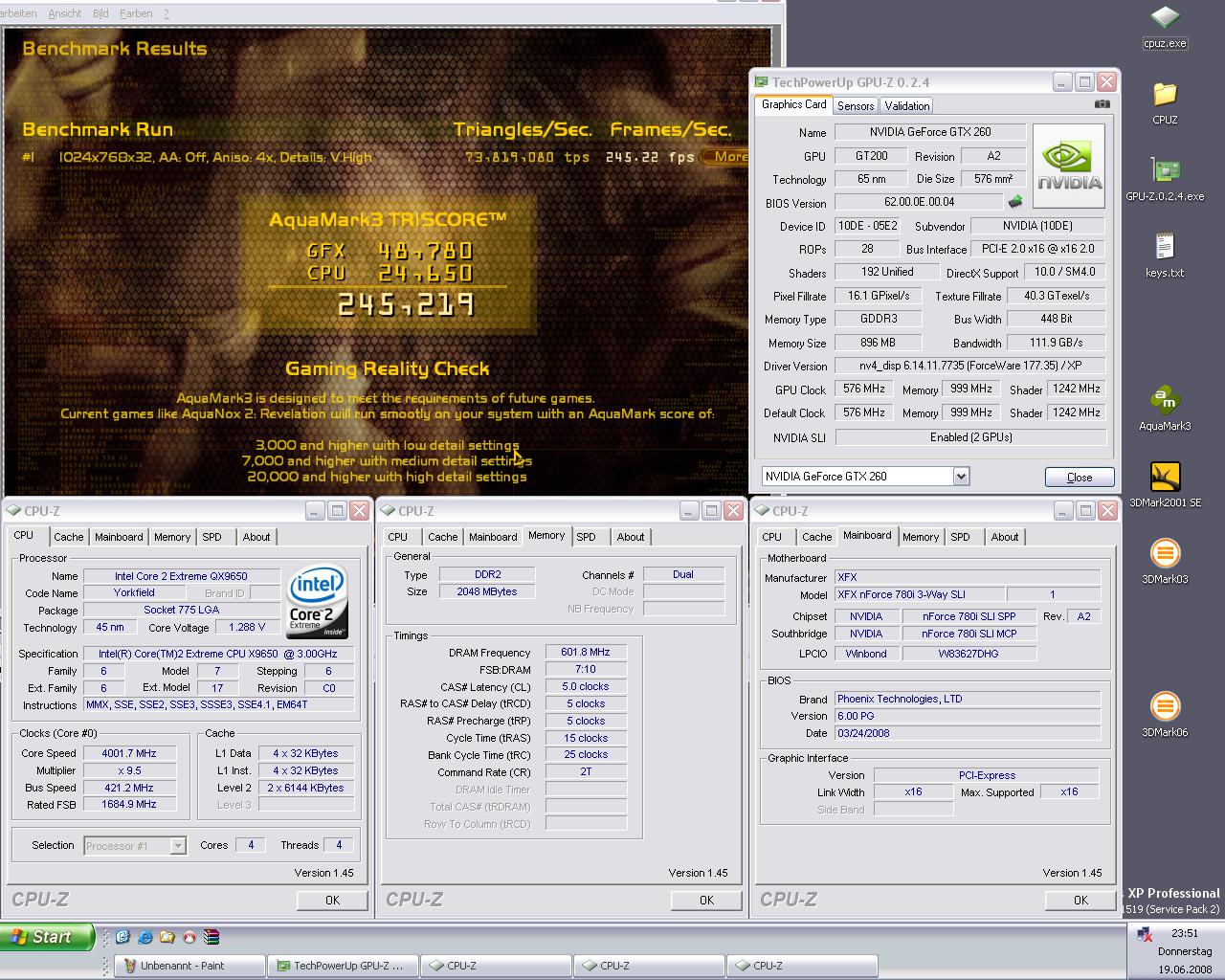Open CPU tab in the CPU-Z memory window
1225x980 pixels.
[x=398, y=537]
